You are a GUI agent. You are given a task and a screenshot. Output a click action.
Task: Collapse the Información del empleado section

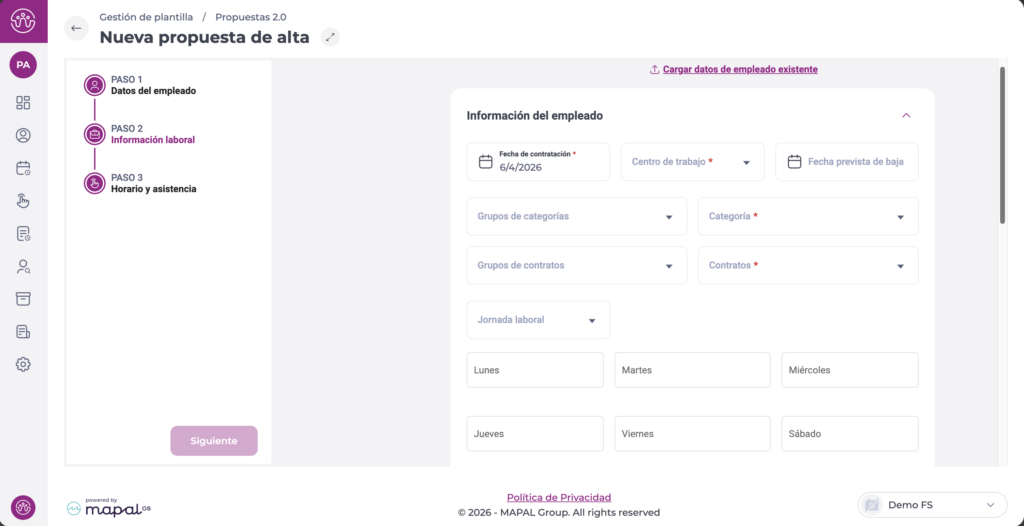click(906, 116)
